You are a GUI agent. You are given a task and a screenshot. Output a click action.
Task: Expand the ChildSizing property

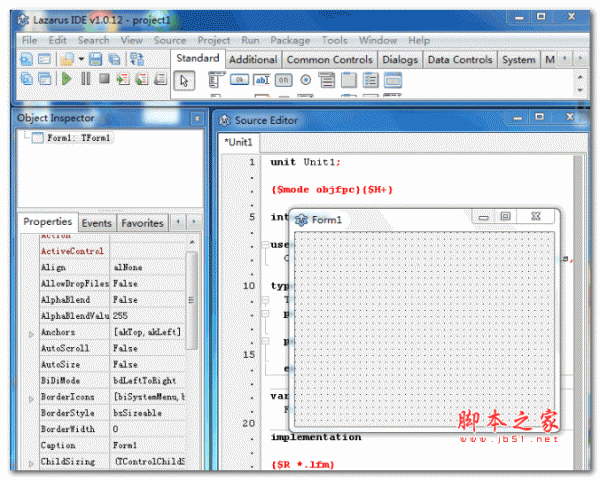30,463
